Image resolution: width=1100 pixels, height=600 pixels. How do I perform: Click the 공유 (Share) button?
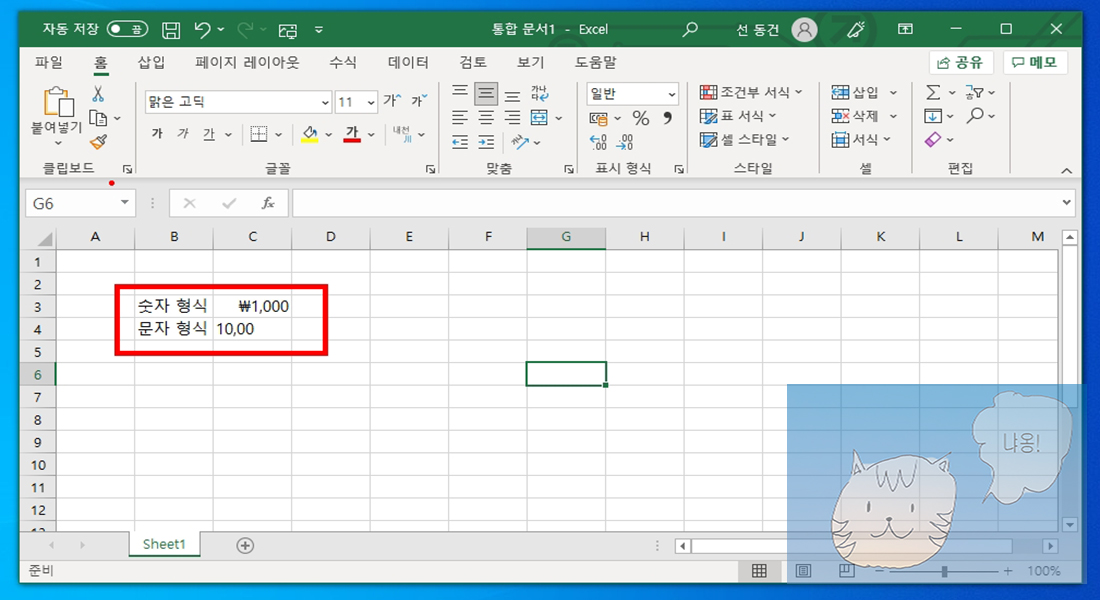[960, 62]
